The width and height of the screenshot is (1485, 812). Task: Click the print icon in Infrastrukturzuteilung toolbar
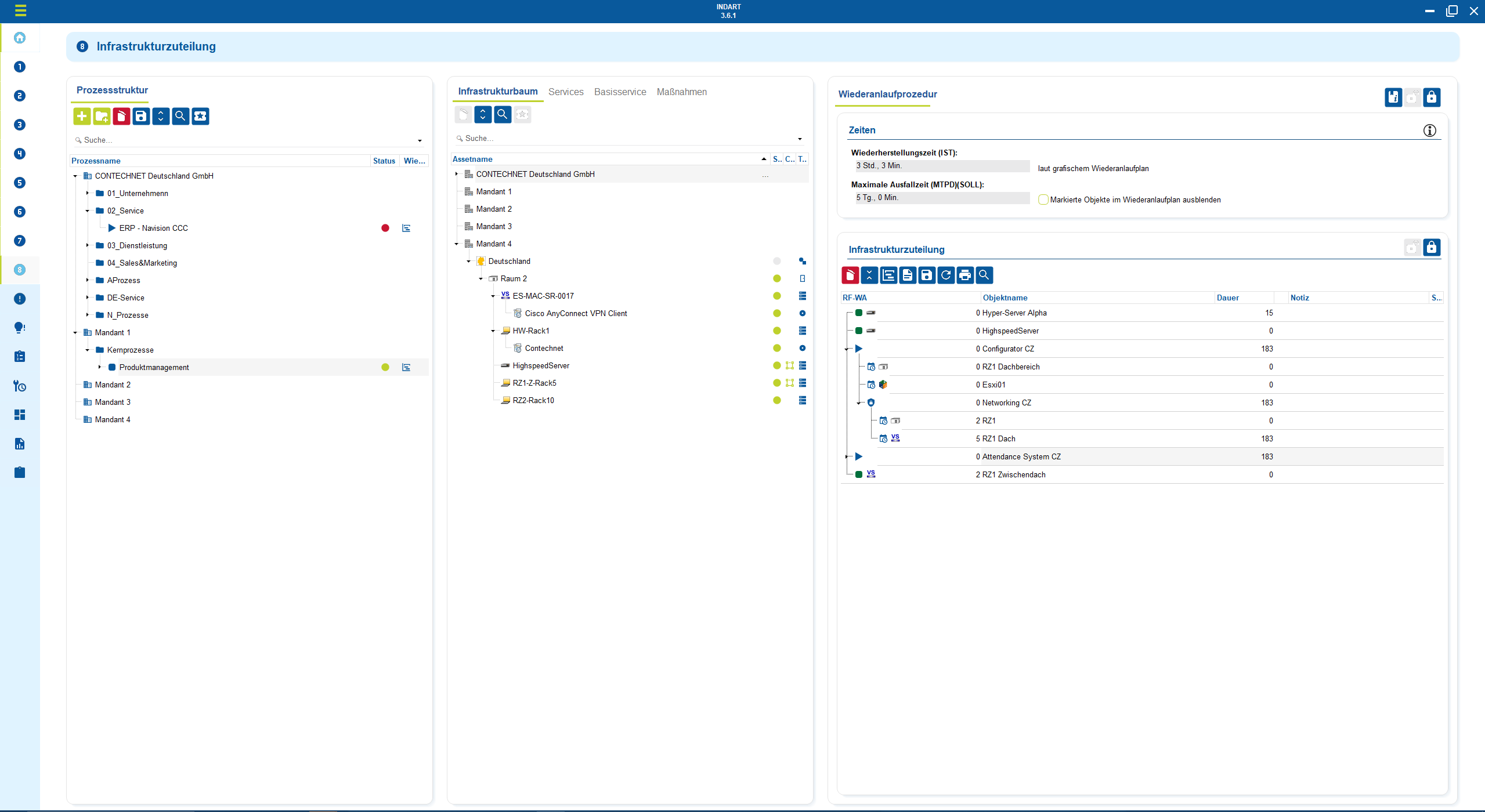coord(965,275)
